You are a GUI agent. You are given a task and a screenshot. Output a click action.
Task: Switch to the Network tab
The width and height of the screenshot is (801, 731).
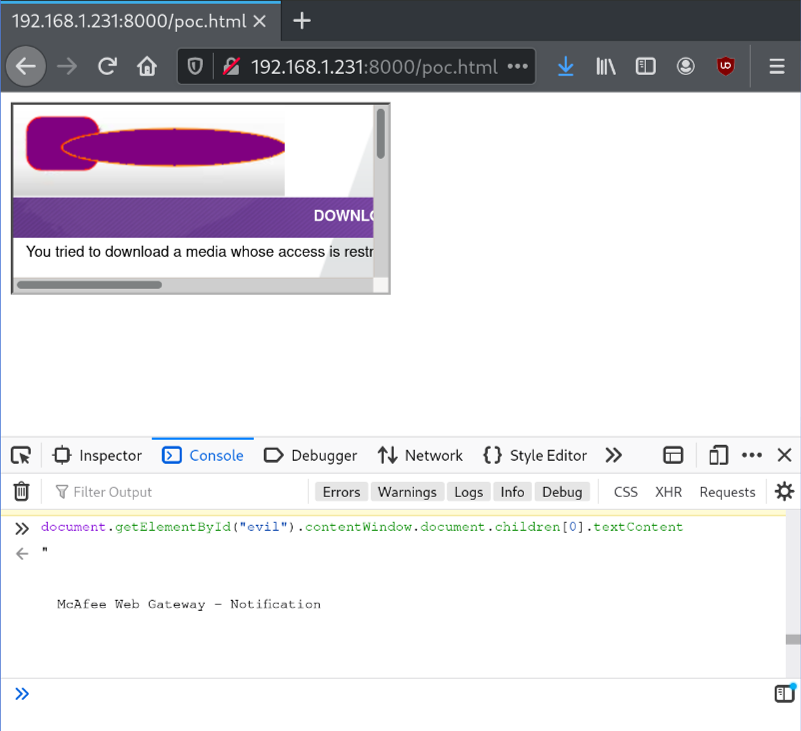pos(420,455)
